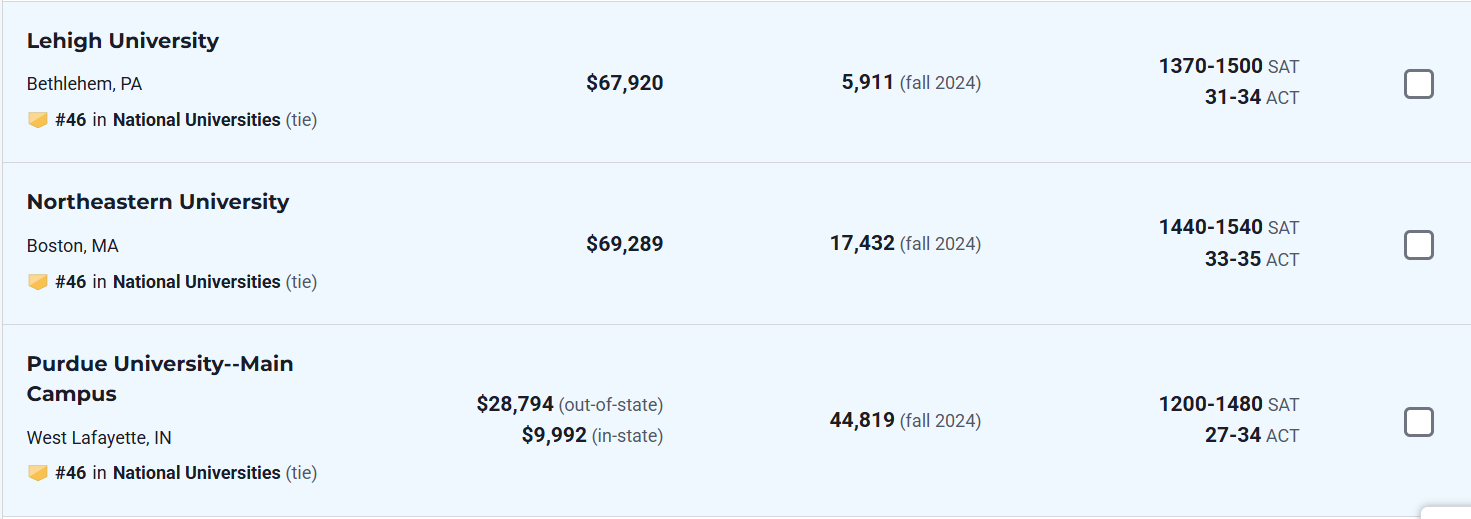Check the compare box for Lehigh University
1471x519 pixels.
click(1418, 84)
